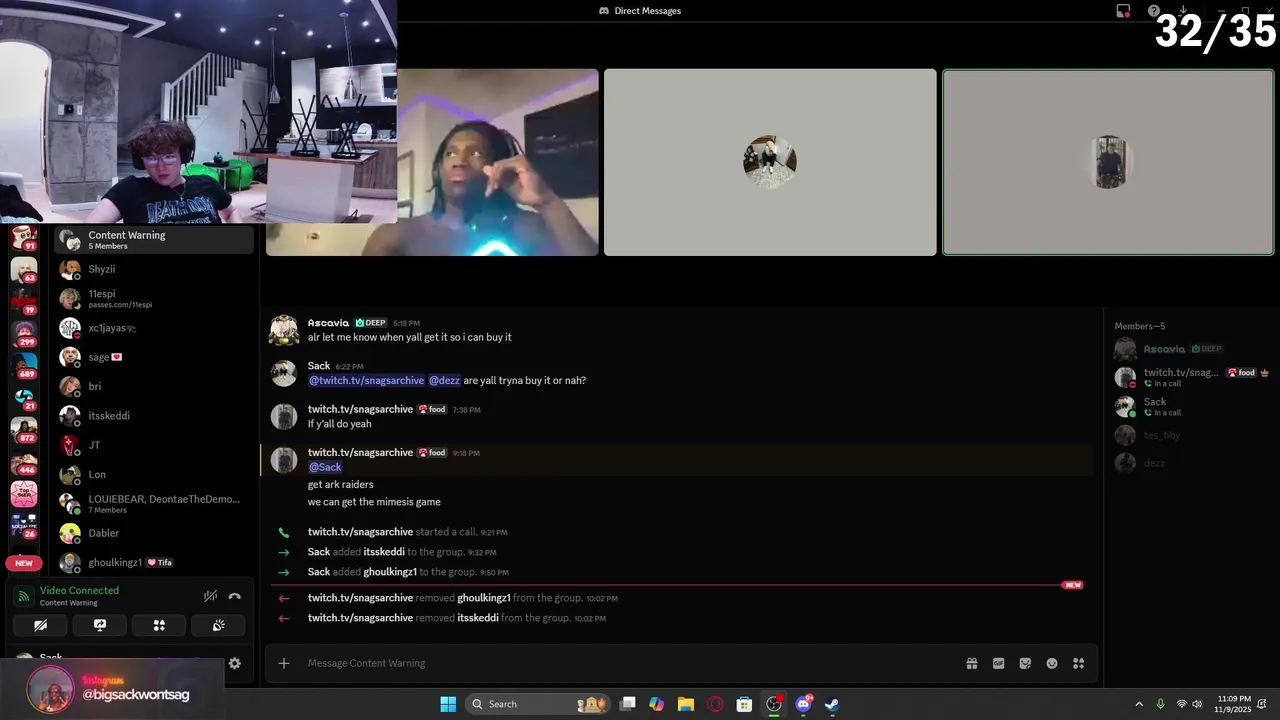The width and height of the screenshot is (1280, 720).
Task: Open activities launcher in voice panel
Action: [x=159, y=625]
